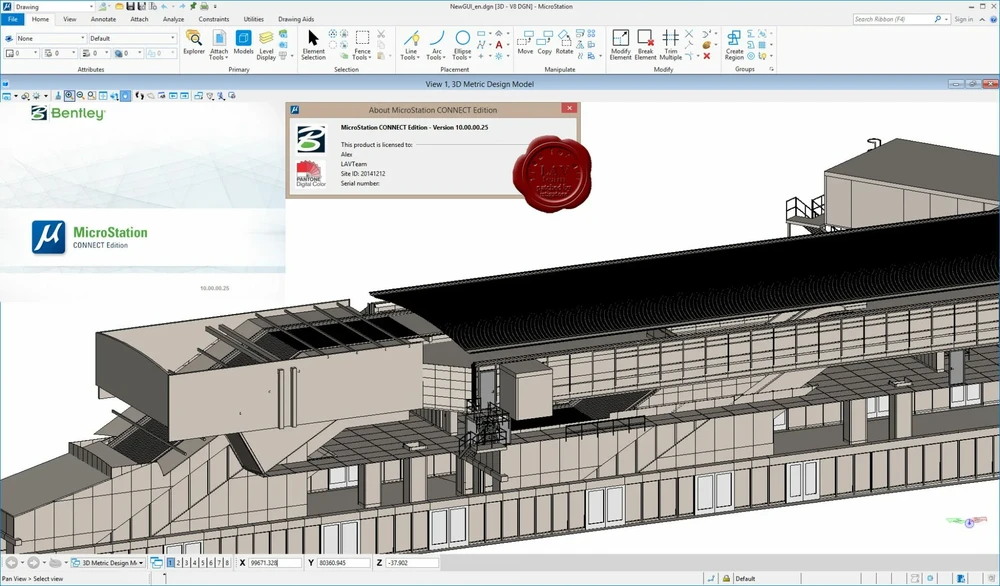Click the Models icon in the ribbon
The image size is (1000, 586).
(243, 43)
